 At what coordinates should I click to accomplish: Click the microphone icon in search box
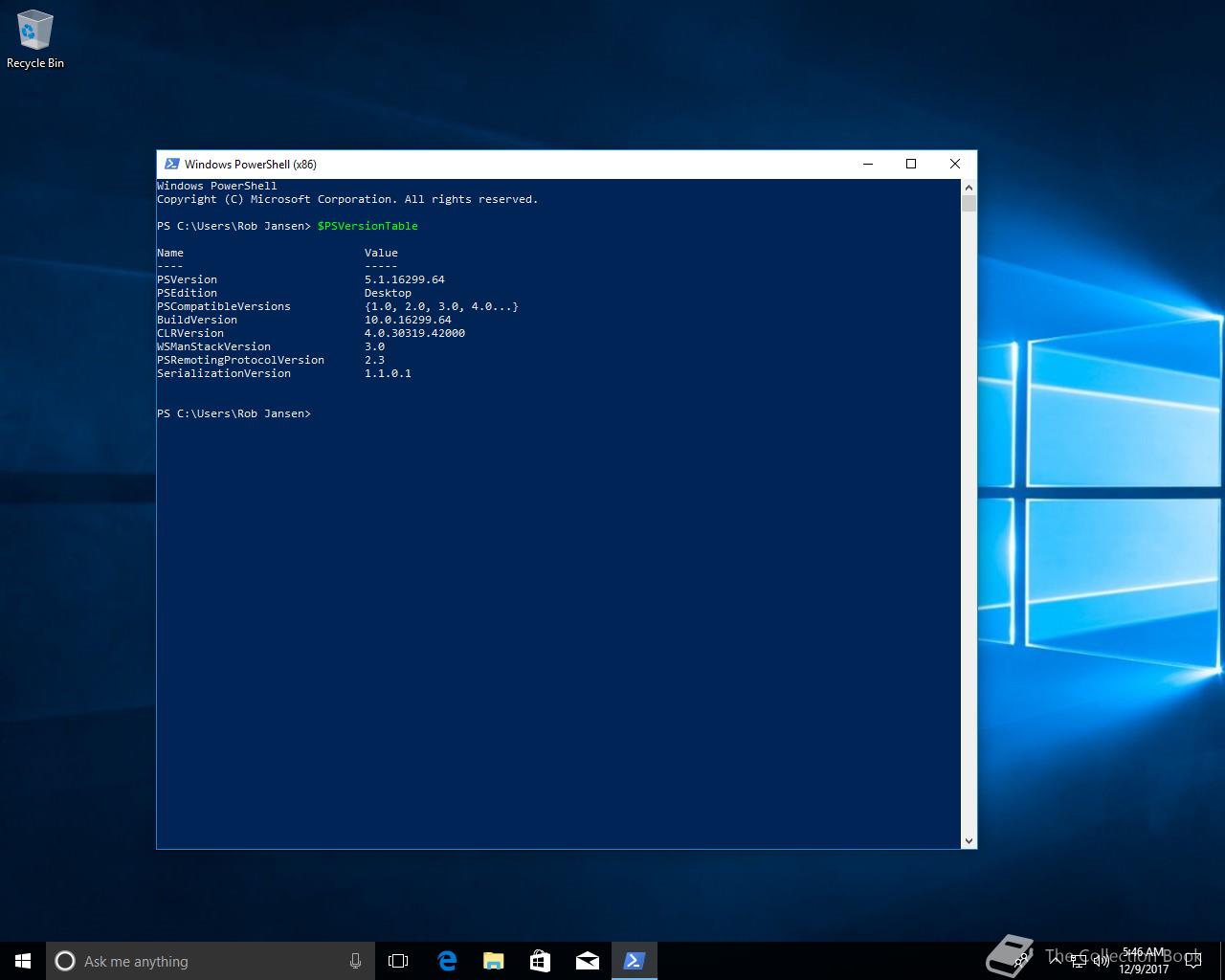pyautogui.click(x=355, y=961)
